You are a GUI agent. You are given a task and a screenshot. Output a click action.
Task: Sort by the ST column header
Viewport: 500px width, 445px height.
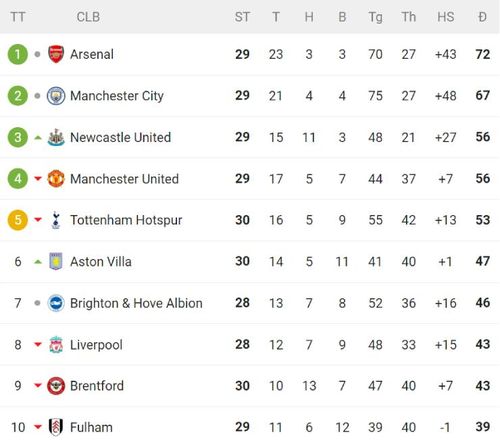click(242, 17)
